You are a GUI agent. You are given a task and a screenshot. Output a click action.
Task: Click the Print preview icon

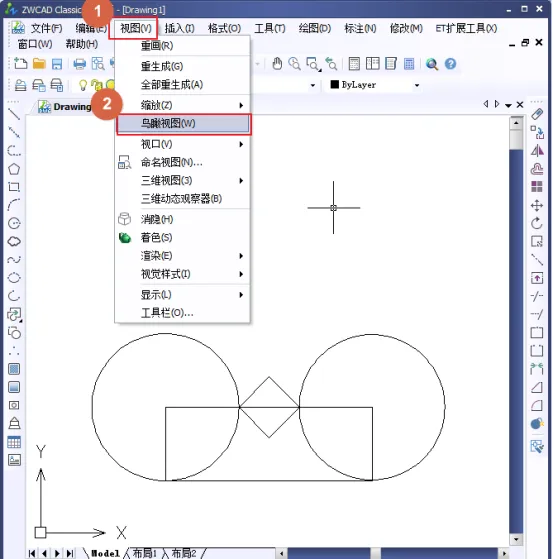[x=98, y=64]
